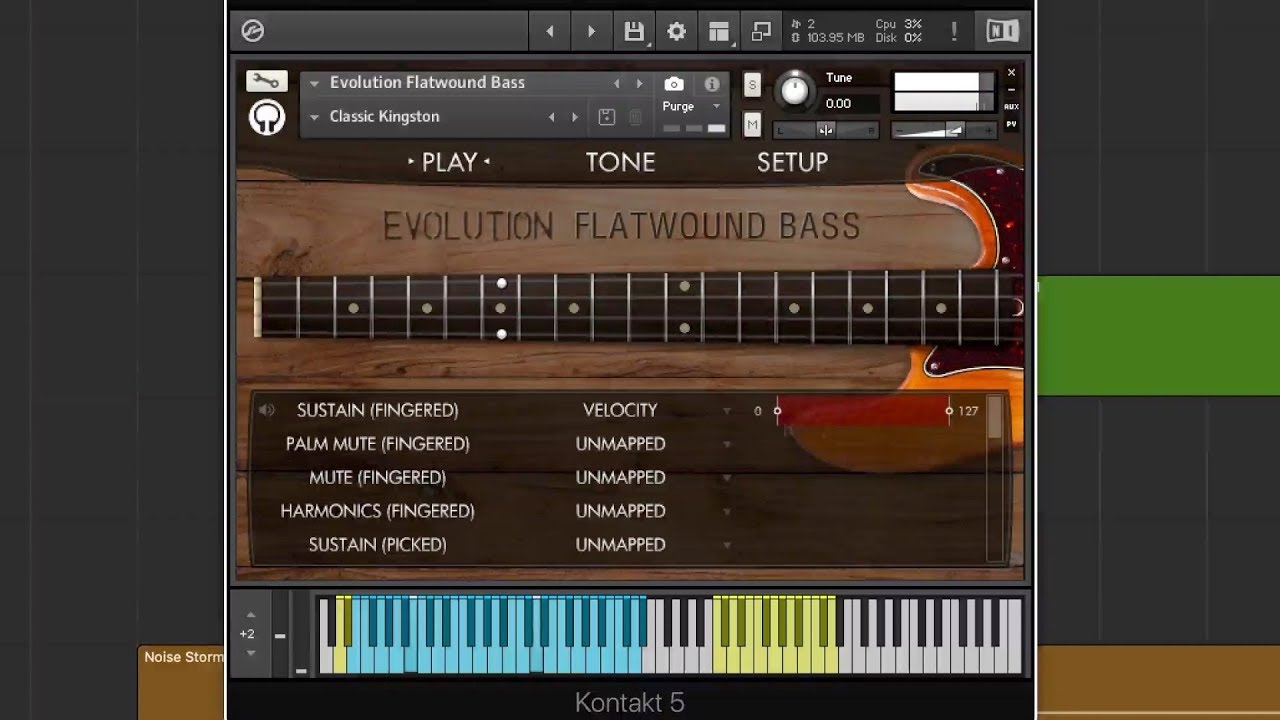Open mapping dropdown for Mute (Fingered)
Image resolution: width=1280 pixels, height=720 pixels.
click(x=727, y=478)
